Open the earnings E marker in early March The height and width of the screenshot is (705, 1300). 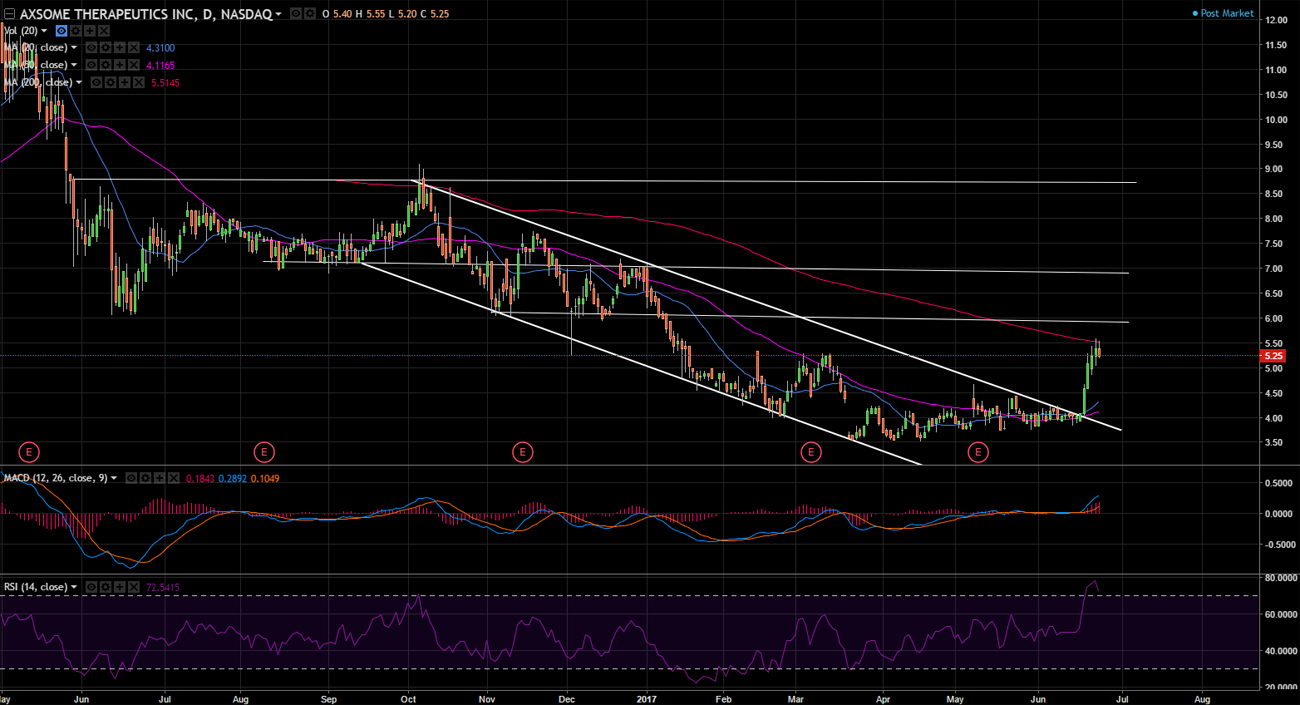(x=811, y=453)
